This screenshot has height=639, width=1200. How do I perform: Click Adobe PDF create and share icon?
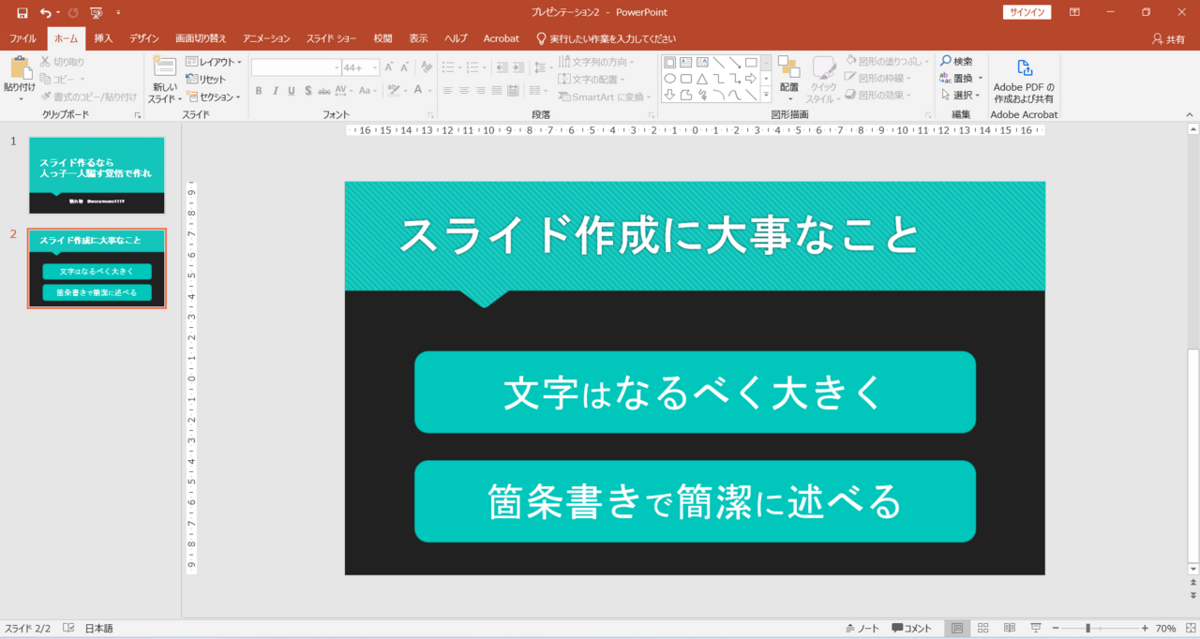(1024, 68)
